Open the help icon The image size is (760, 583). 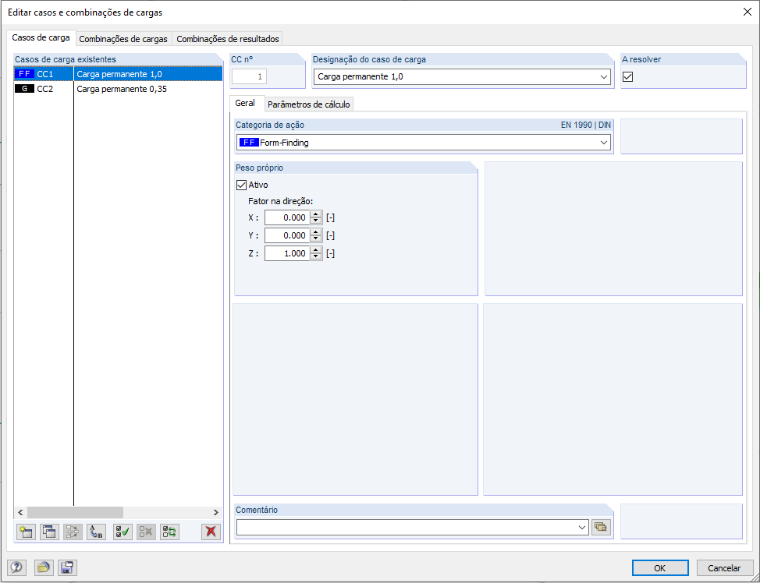coord(17,567)
